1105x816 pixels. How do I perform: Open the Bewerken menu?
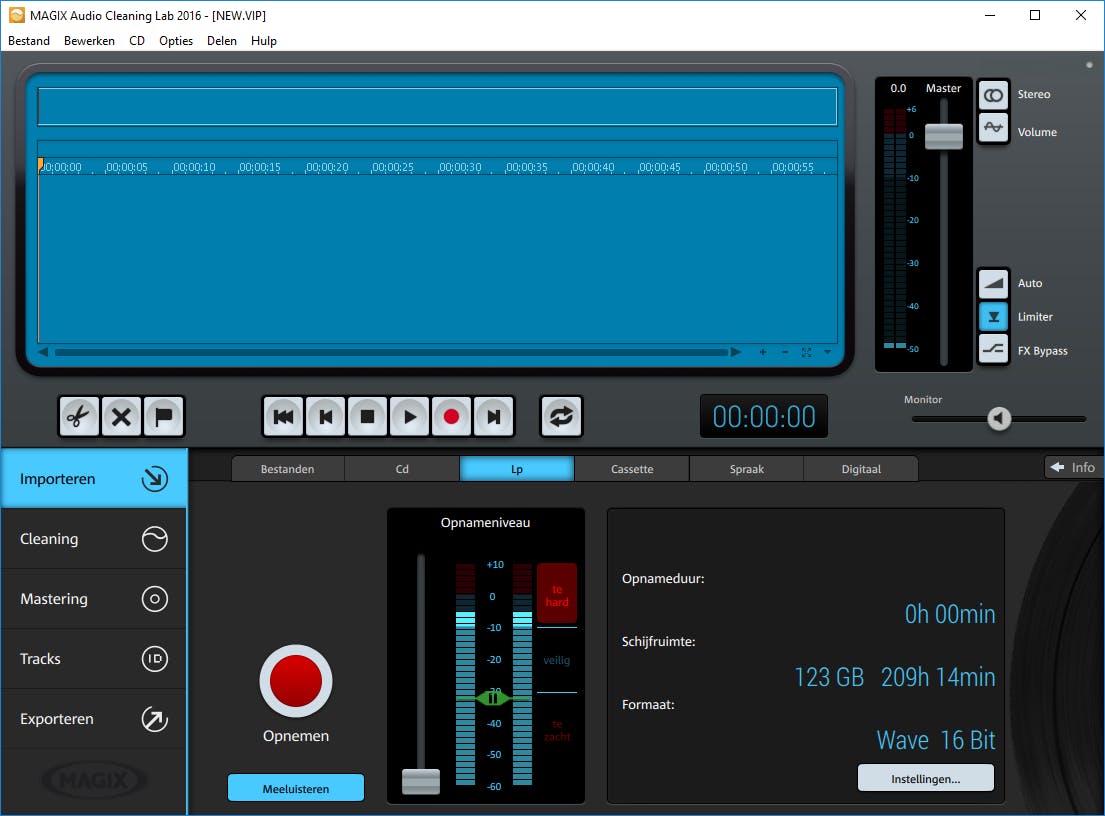89,41
